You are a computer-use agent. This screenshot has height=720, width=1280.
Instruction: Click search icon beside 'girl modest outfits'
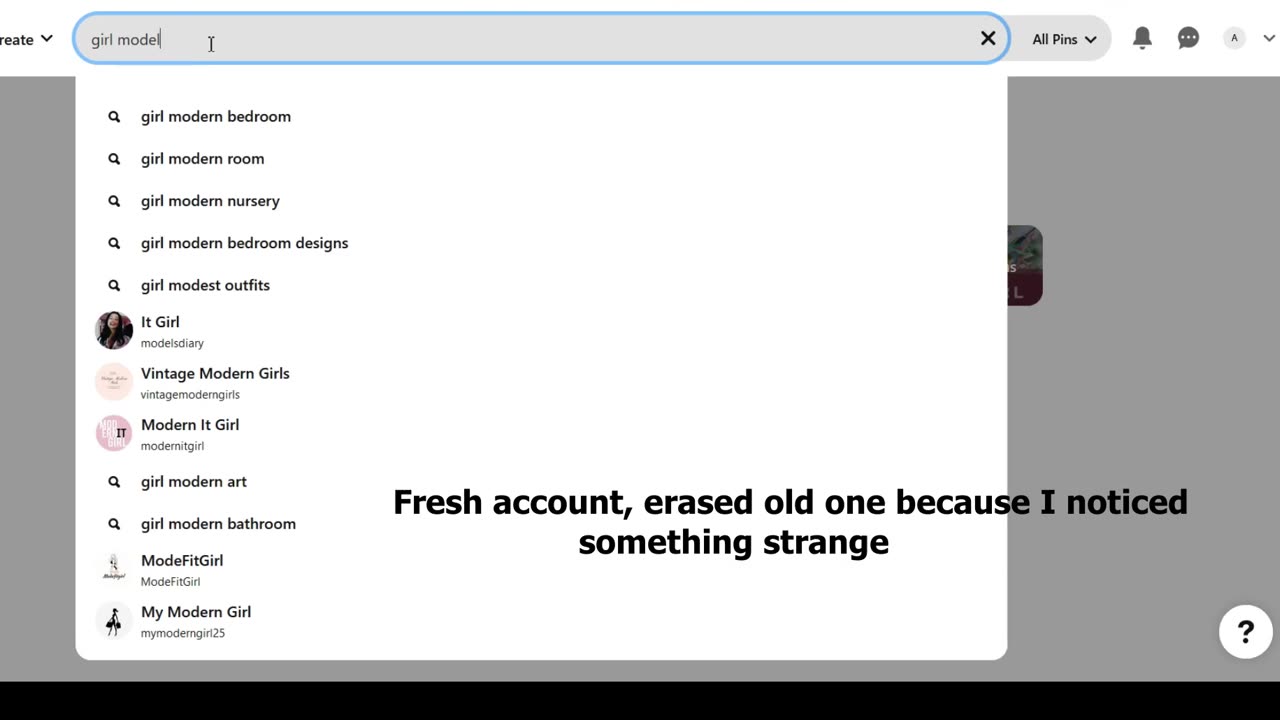114,285
